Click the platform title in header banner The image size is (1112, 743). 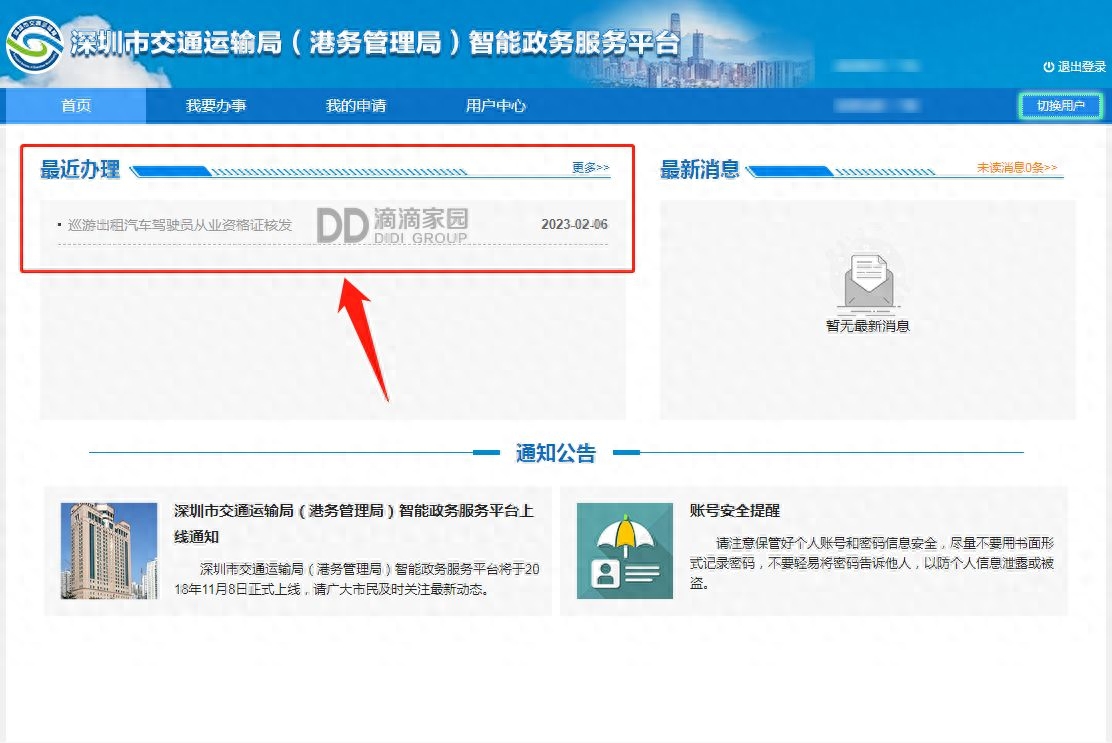pos(375,43)
